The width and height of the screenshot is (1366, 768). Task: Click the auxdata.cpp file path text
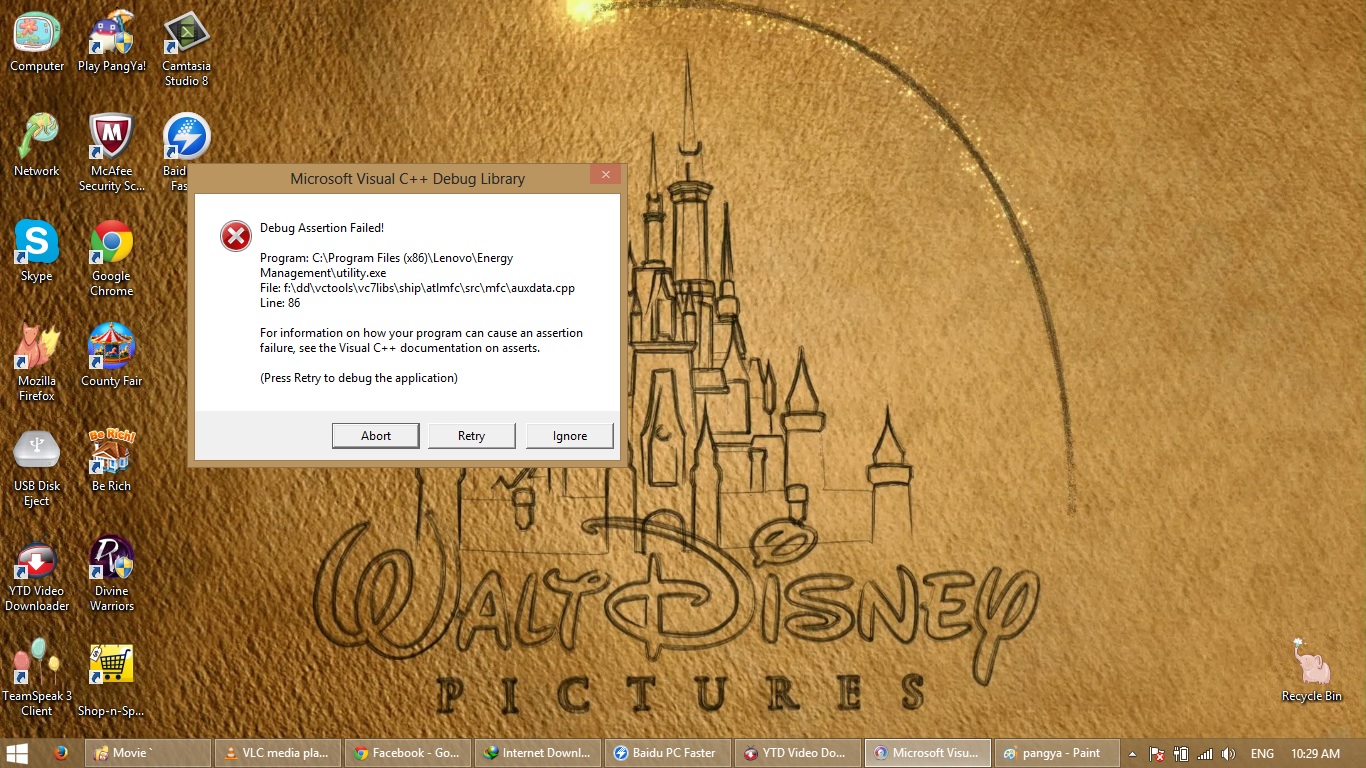click(417, 288)
